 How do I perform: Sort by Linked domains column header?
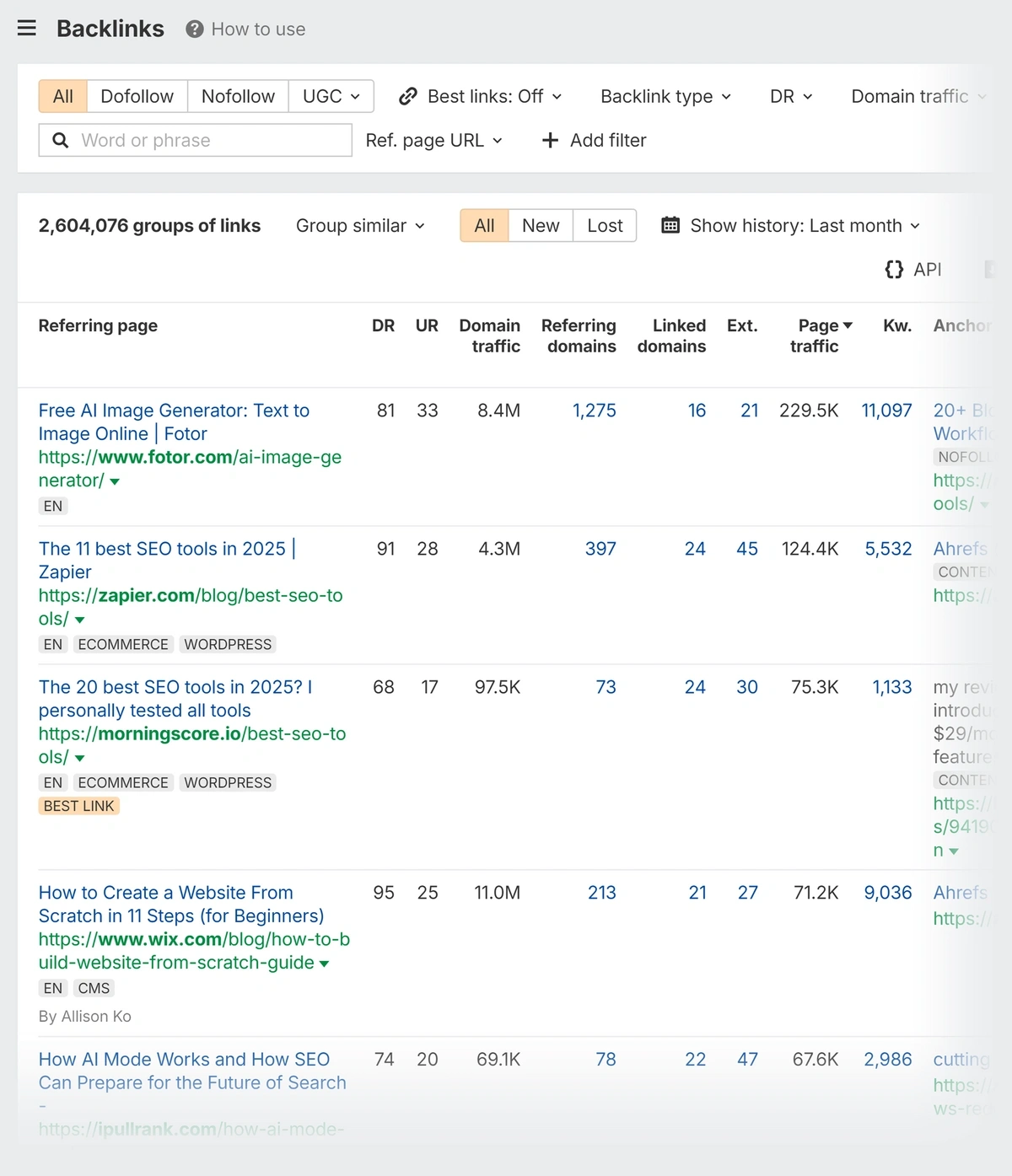pos(672,336)
